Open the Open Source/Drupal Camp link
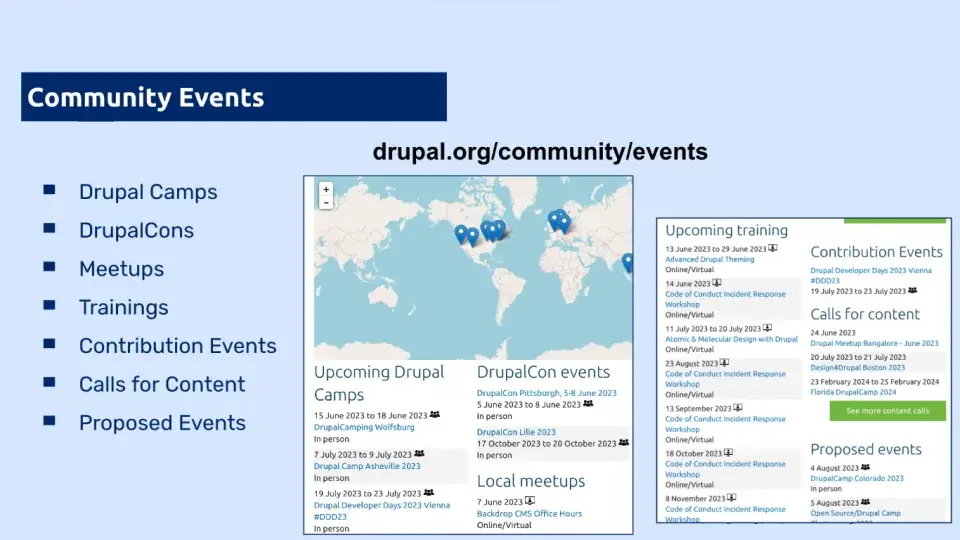This screenshot has height=540, width=960. (855, 513)
